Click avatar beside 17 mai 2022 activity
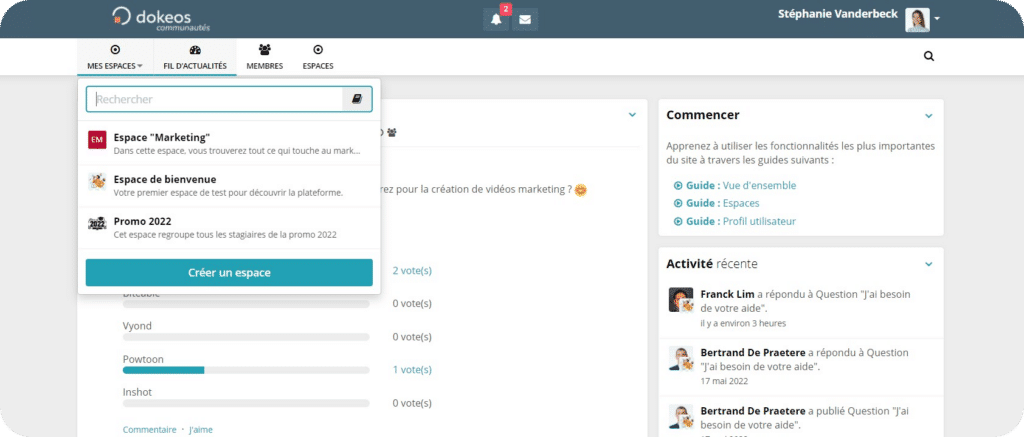Image resolution: width=1024 pixels, height=437 pixels. (x=680, y=358)
